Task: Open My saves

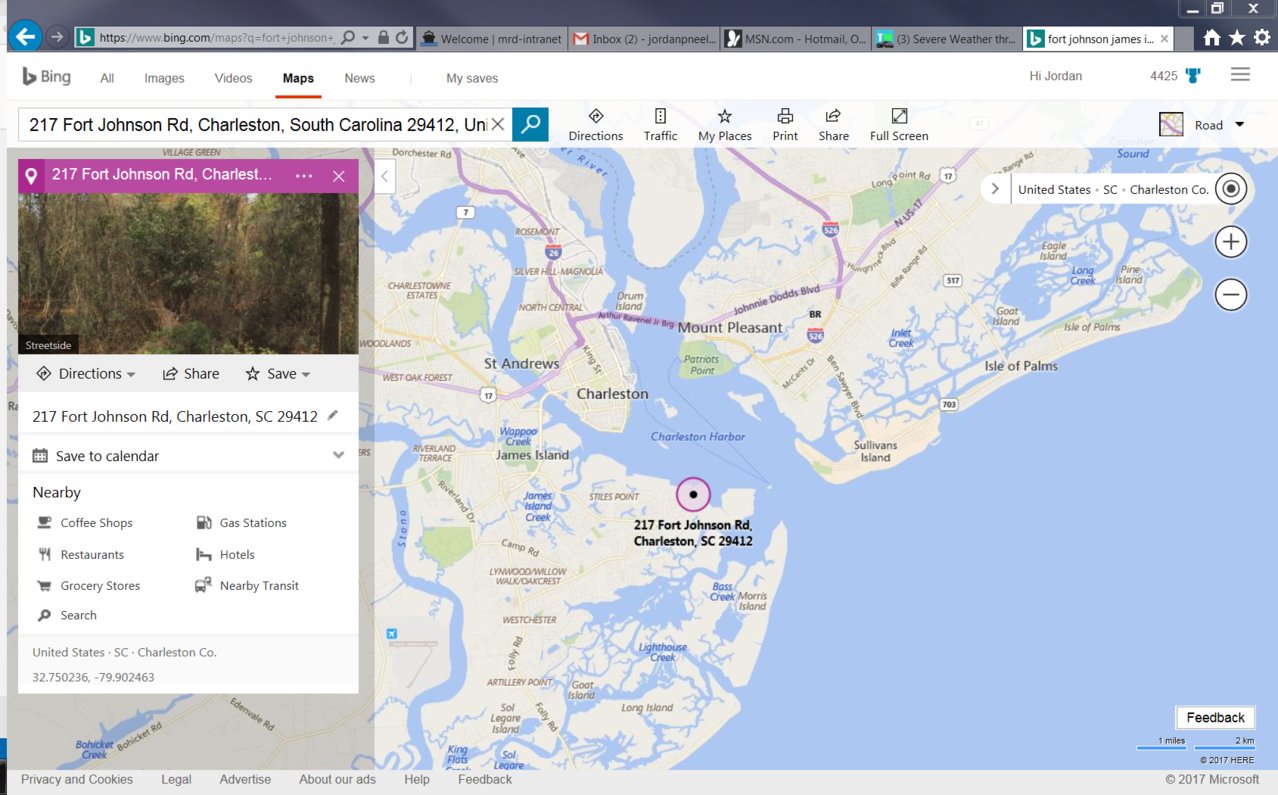Action: pyautogui.click(x=472, y=78)
